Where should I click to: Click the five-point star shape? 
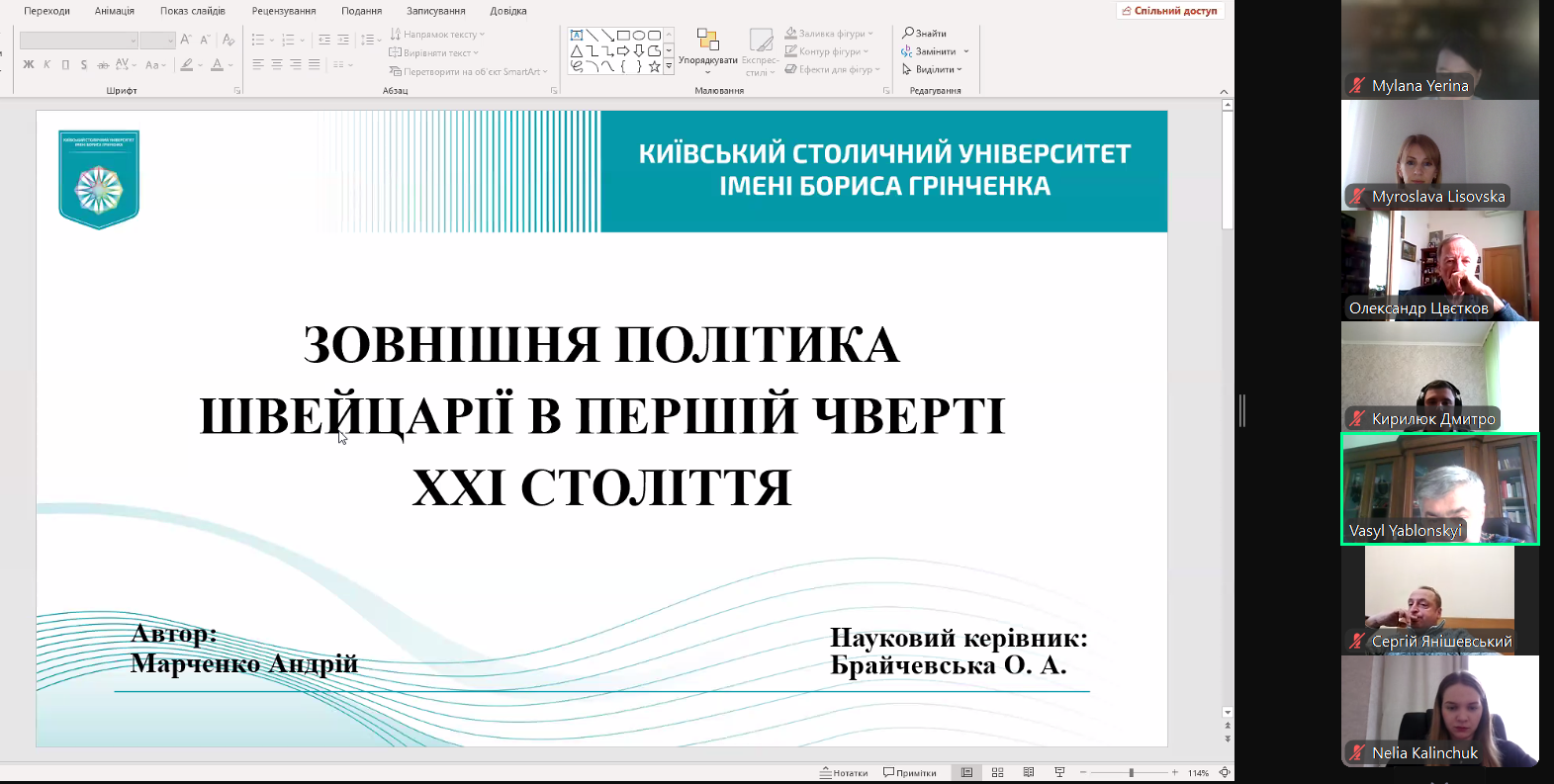654,66
